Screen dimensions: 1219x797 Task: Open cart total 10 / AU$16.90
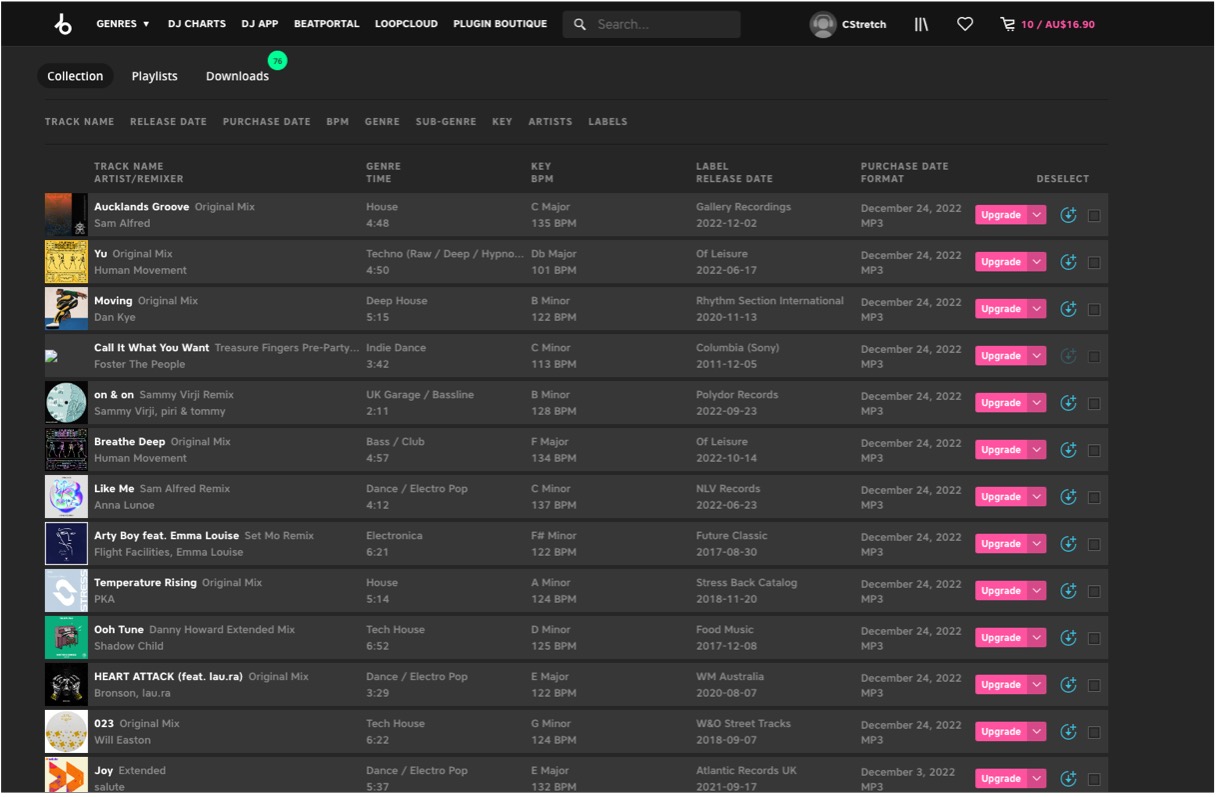pyautogui.click(x=1058, y=24)
